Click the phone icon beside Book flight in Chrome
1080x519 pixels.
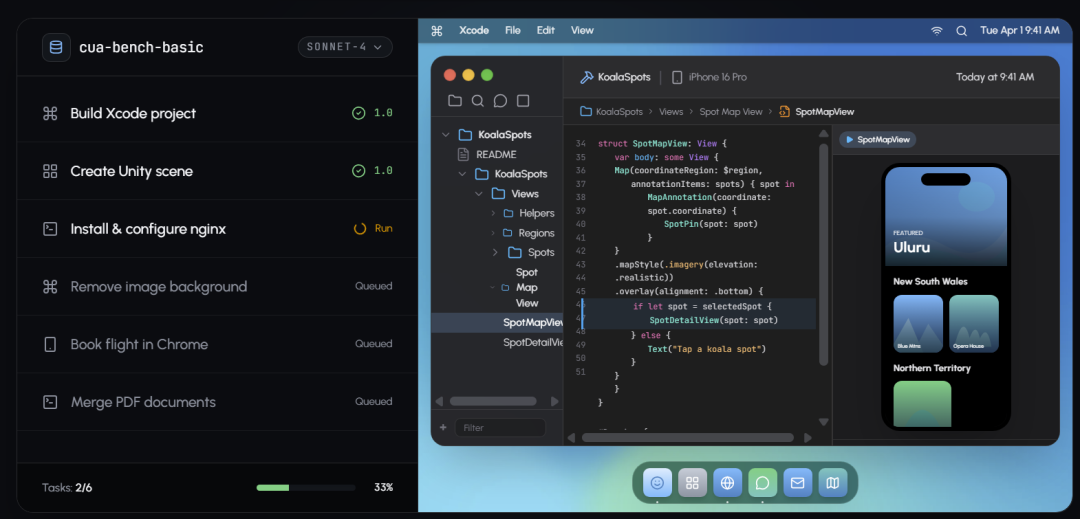coord(50,344)
